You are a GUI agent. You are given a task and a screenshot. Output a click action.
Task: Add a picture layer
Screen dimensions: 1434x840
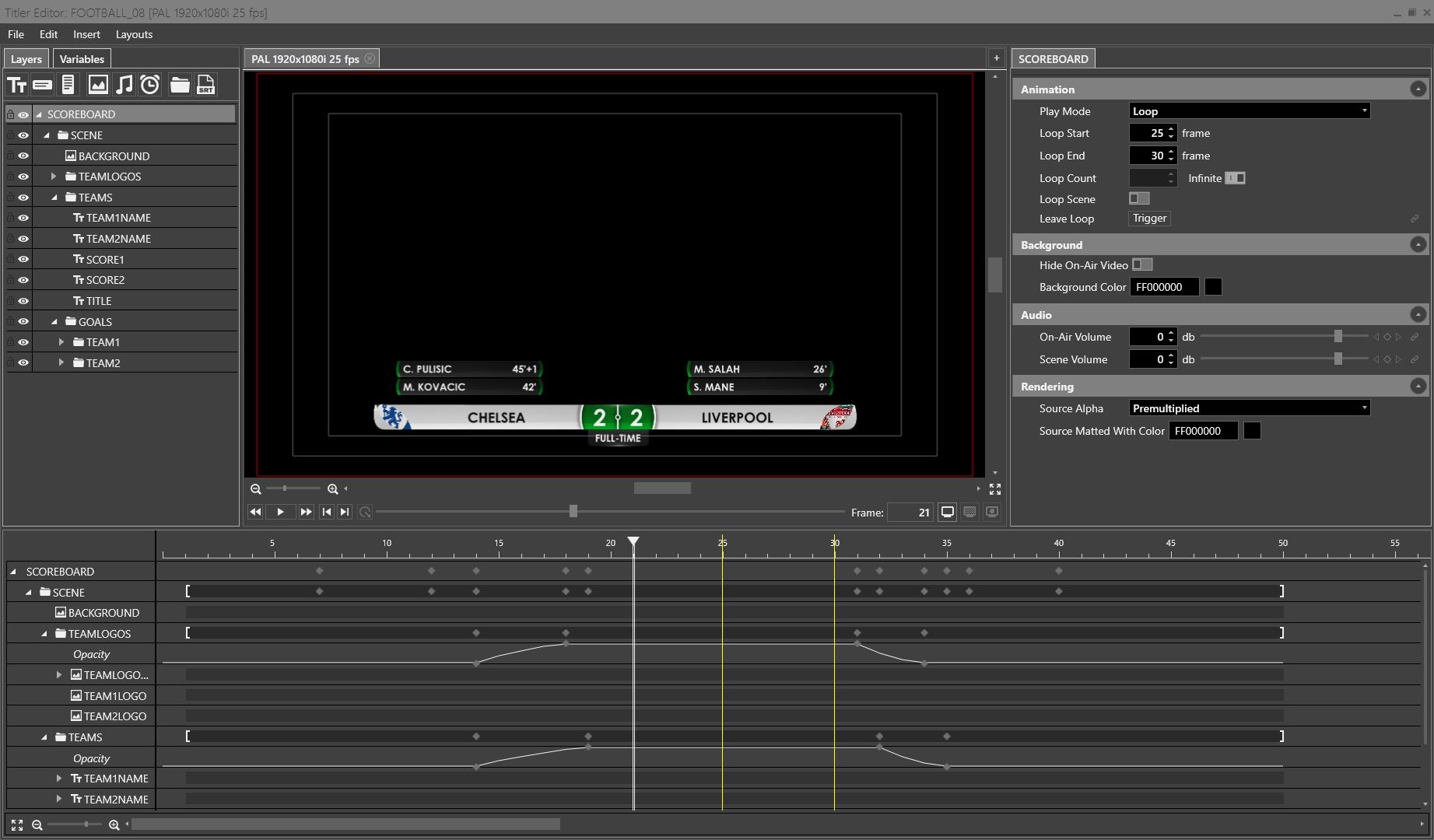(x=98, y=85)
